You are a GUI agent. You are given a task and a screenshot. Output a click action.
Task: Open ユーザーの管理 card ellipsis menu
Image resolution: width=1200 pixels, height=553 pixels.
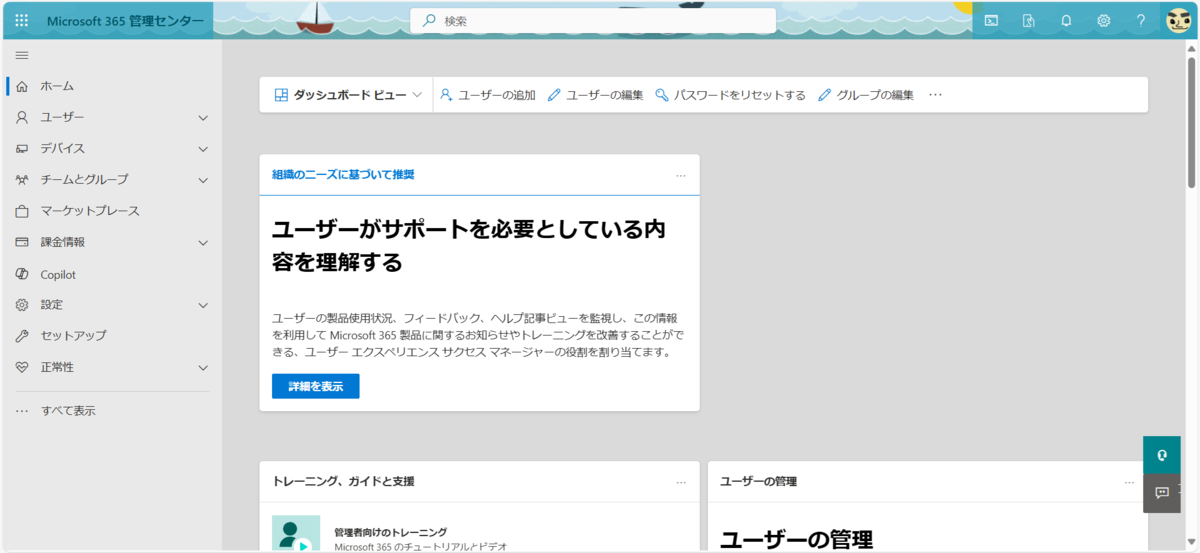[1129, 482]
